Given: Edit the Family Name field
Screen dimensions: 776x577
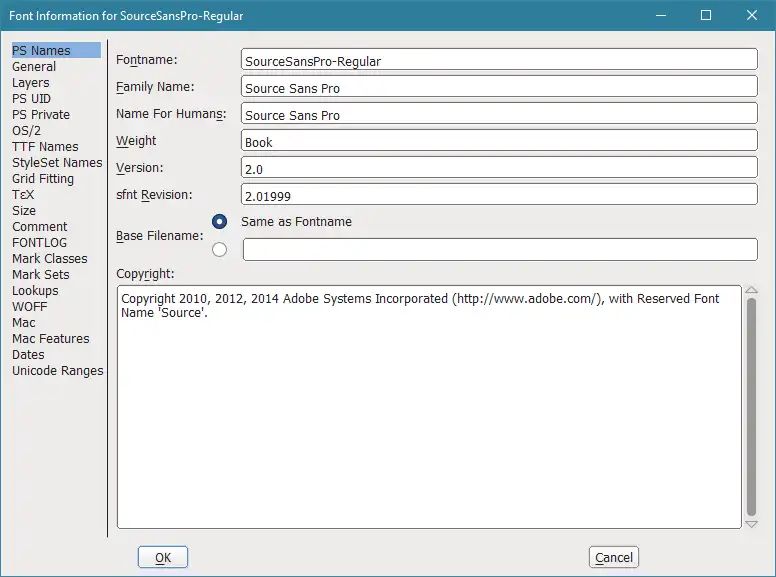Looking at the screenshot, I should click(499, 87).
